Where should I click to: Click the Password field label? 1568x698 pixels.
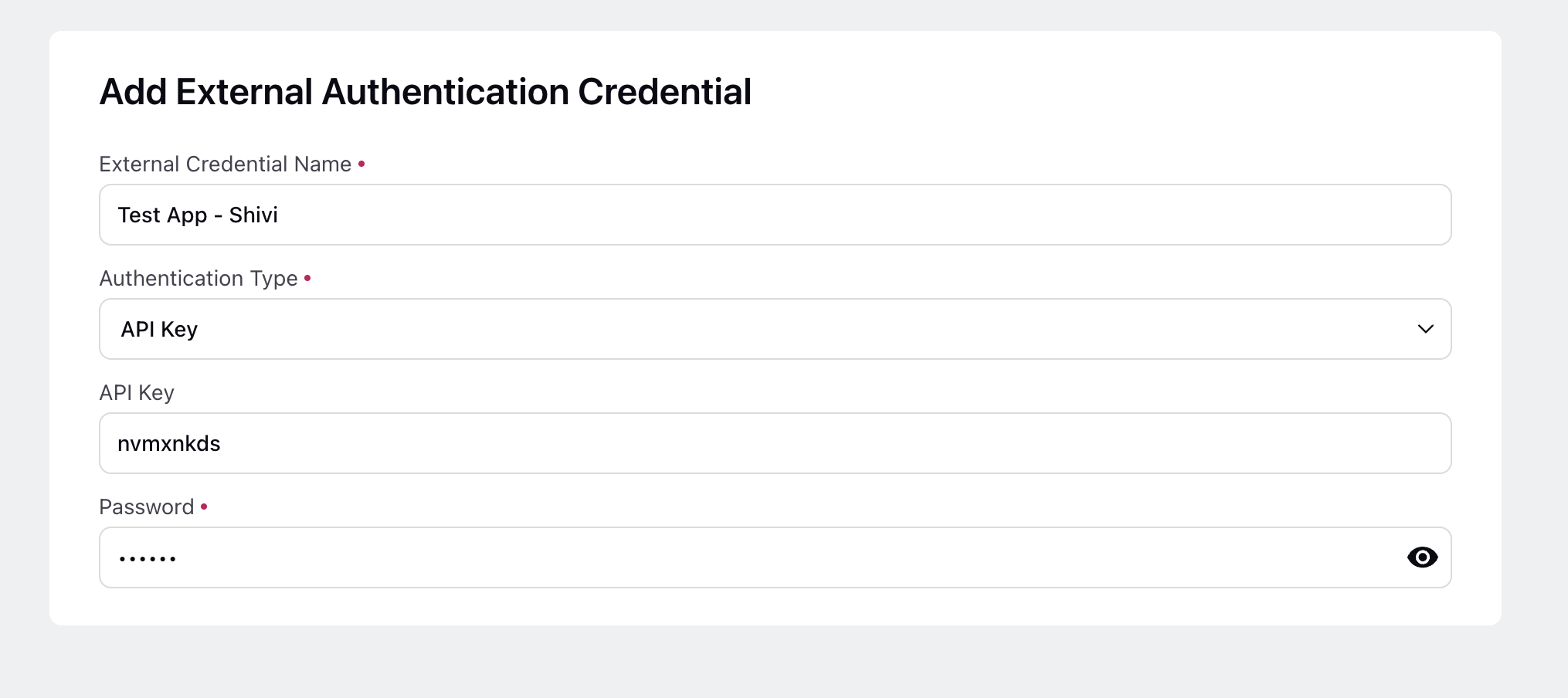(x=147, y=507)
